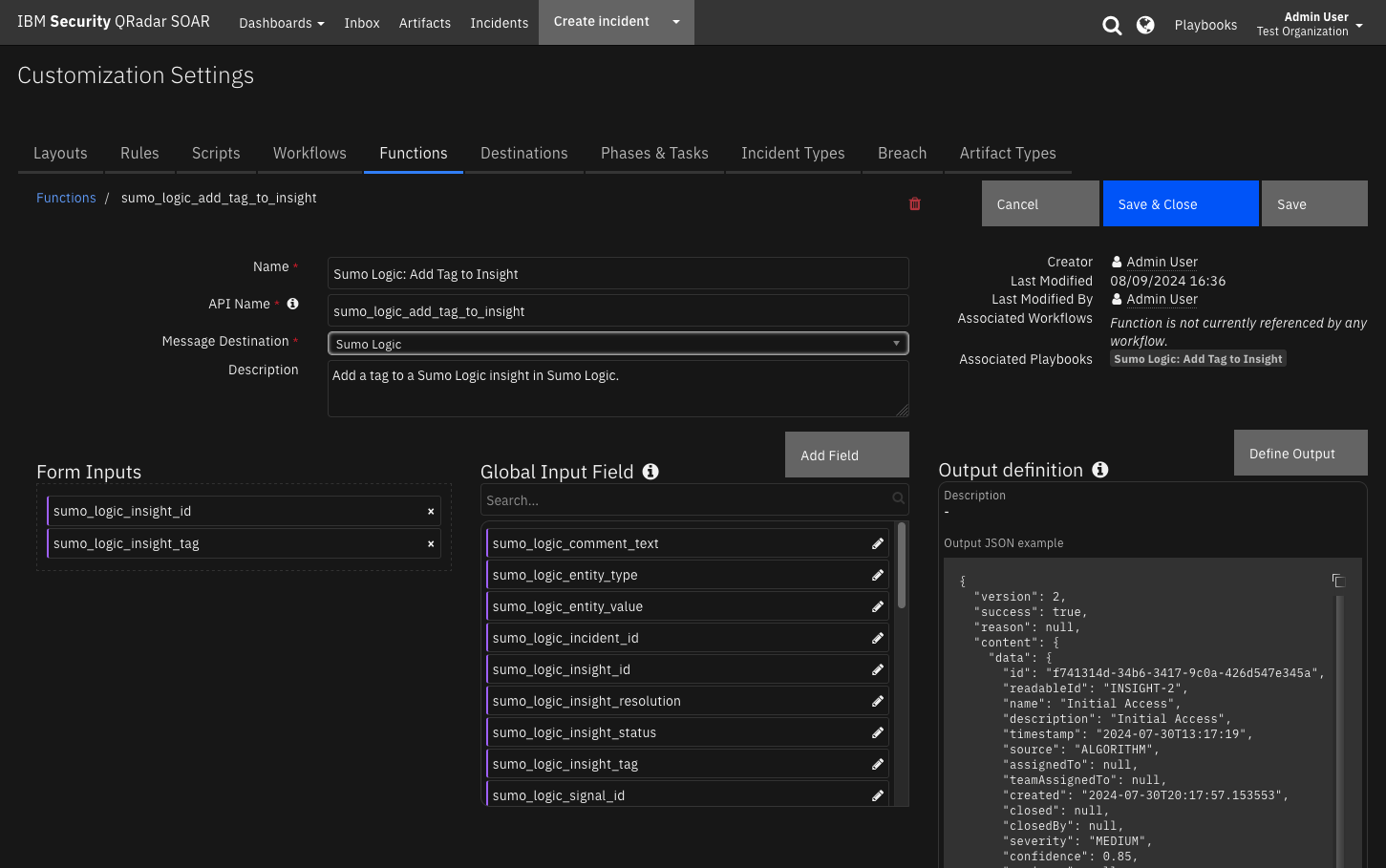Edit sumo_logic_insight_status field pencil icon

coord(877,732)
